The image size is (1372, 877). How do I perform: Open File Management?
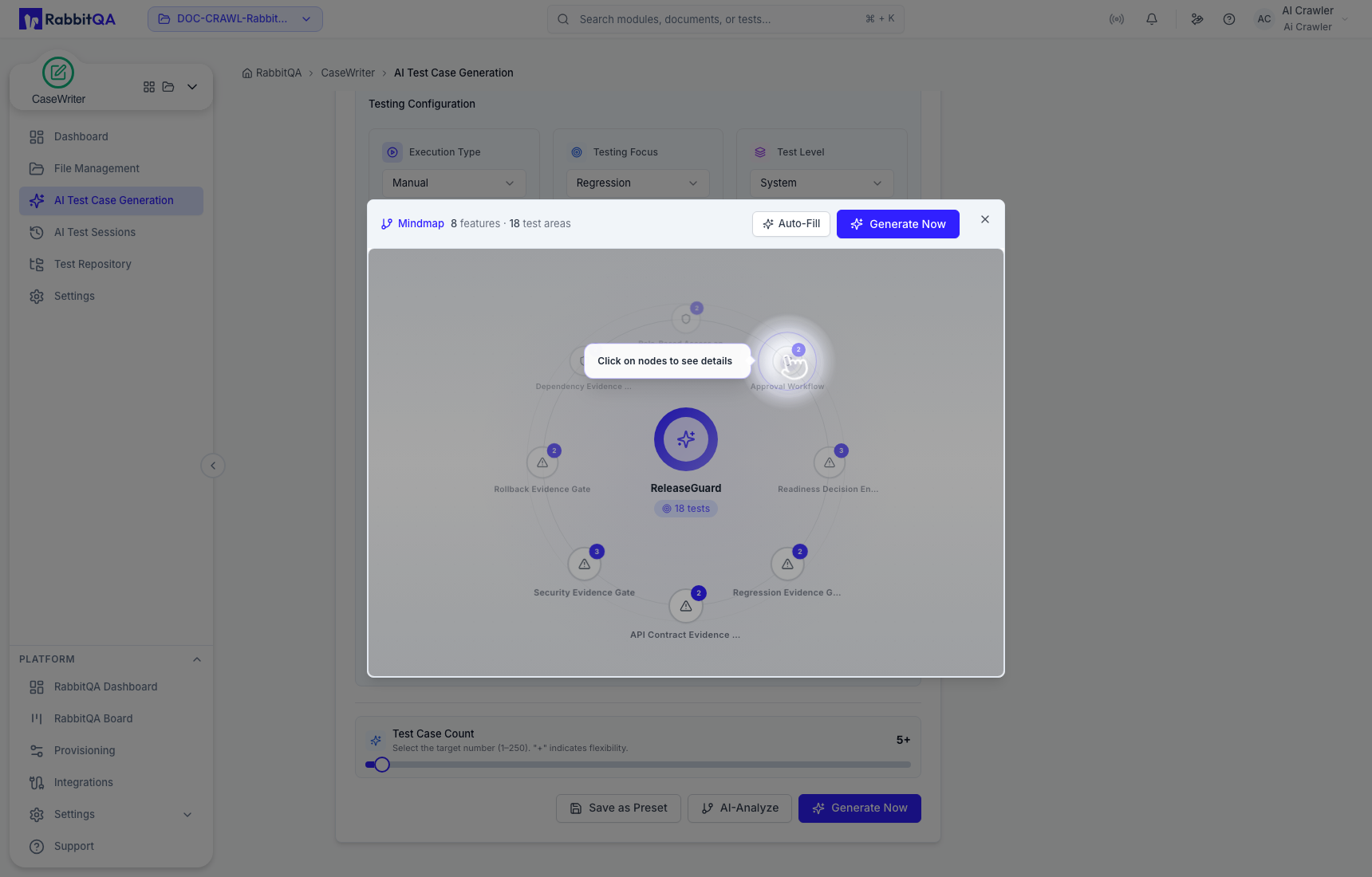[112, 169]
